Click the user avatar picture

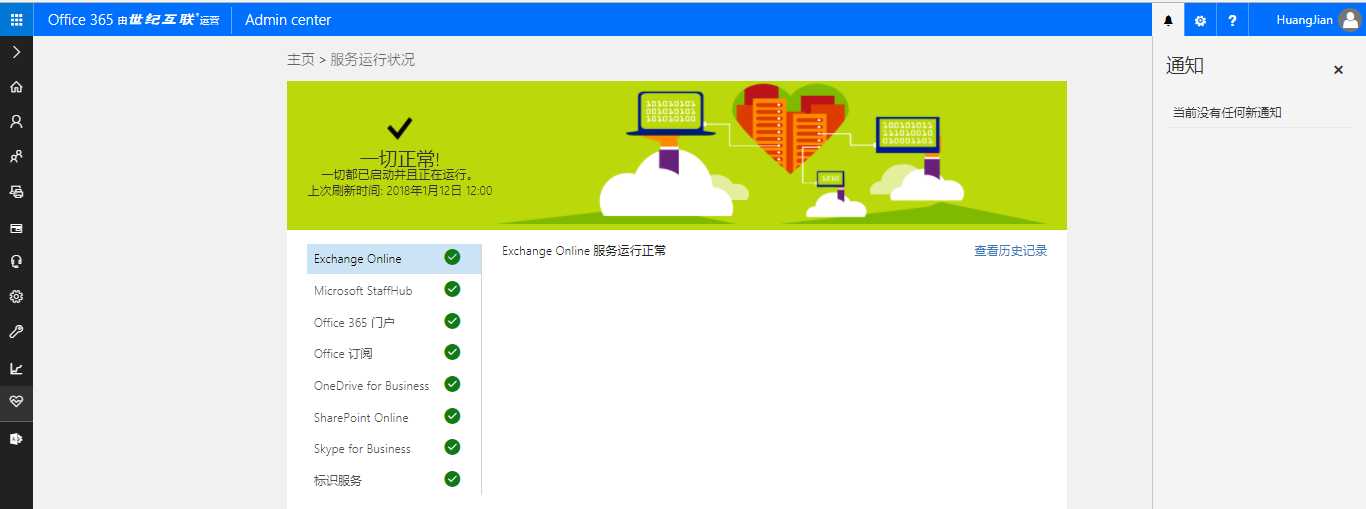click(x=1350, y=20)
